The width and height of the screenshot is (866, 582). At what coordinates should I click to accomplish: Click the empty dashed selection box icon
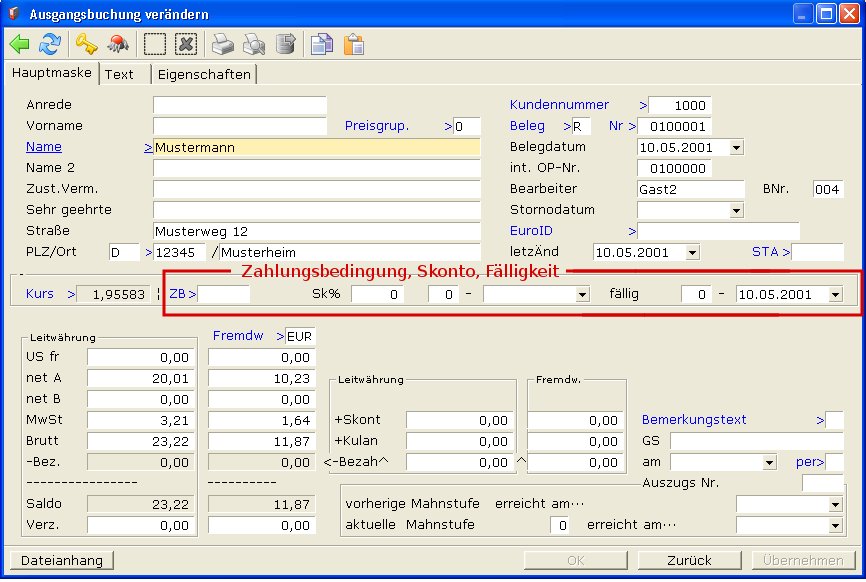coord(155,44)
